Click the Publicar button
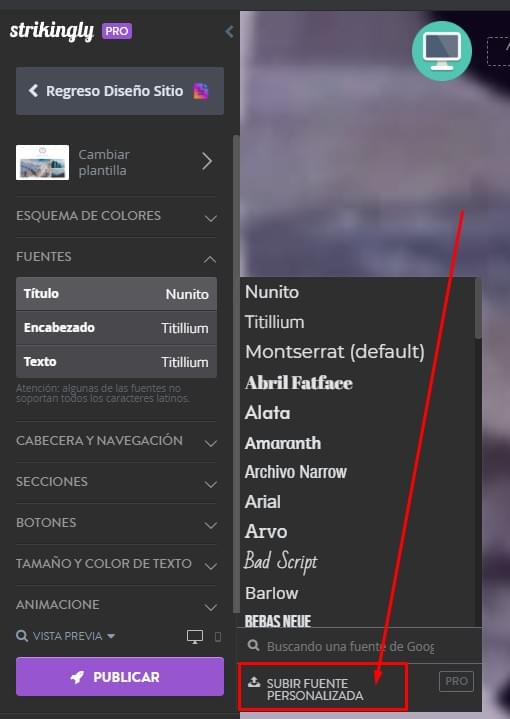The image size is (510, 719). point(120,677)
